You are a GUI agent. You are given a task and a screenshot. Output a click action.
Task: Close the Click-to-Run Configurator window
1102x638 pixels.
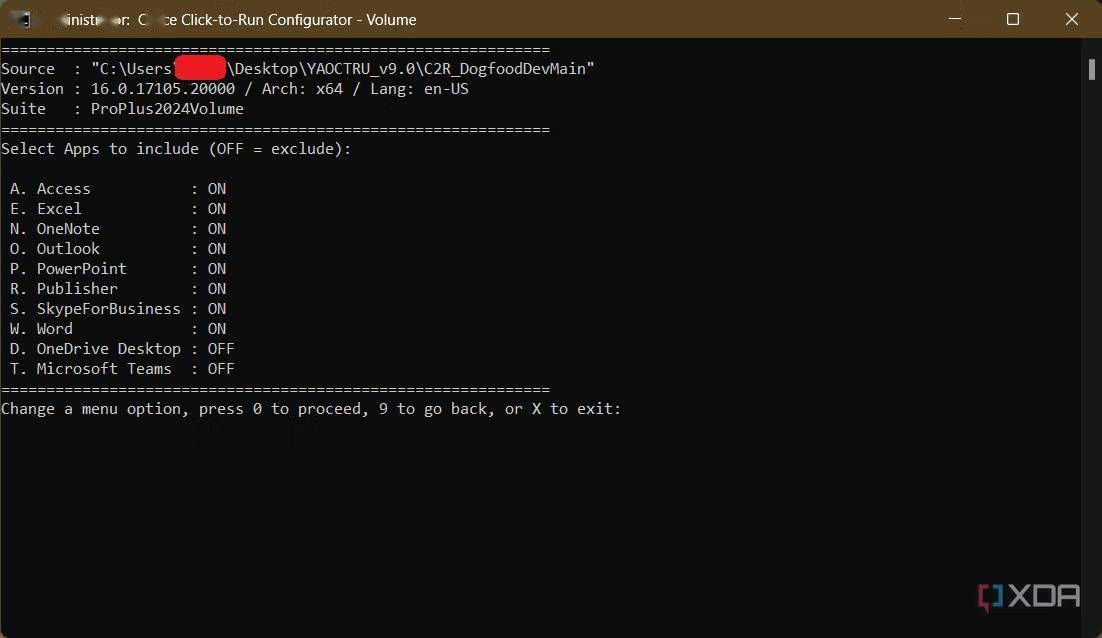(x=1071, y=19)
